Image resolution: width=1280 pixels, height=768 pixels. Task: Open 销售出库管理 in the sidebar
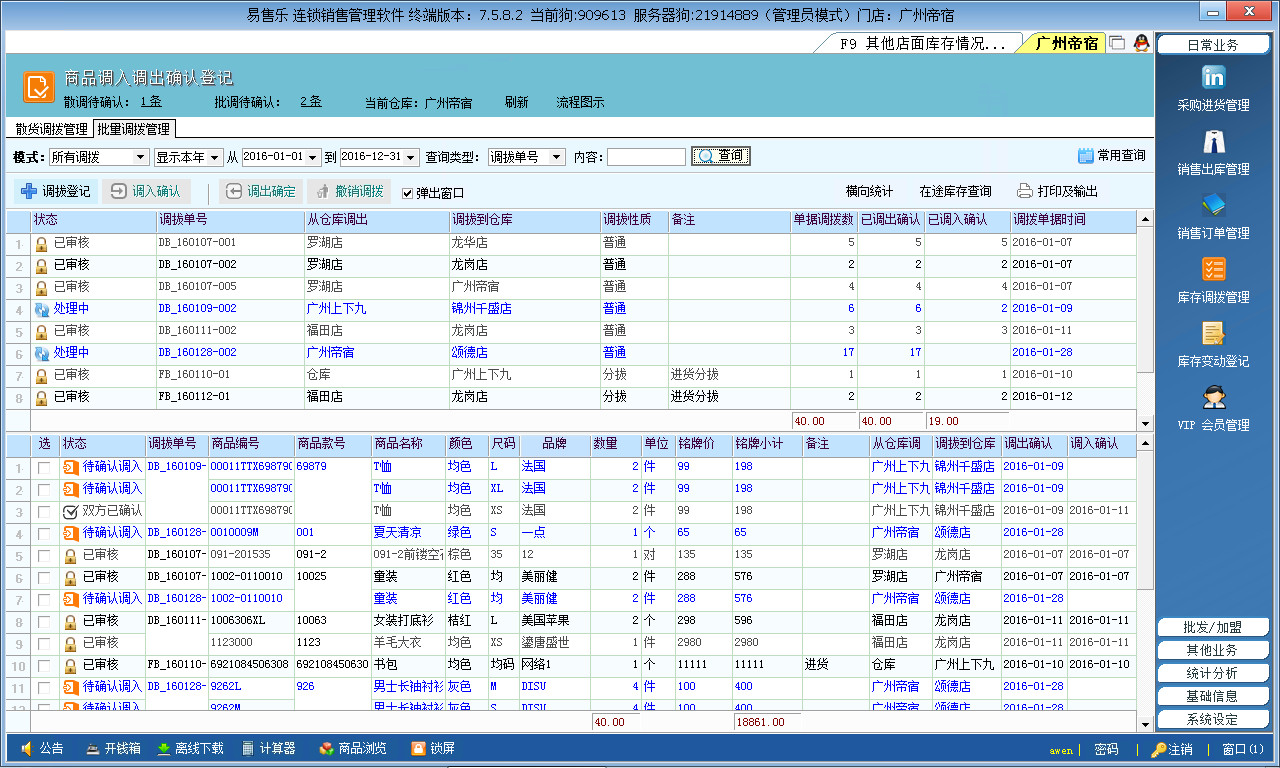pos(1212,152)
